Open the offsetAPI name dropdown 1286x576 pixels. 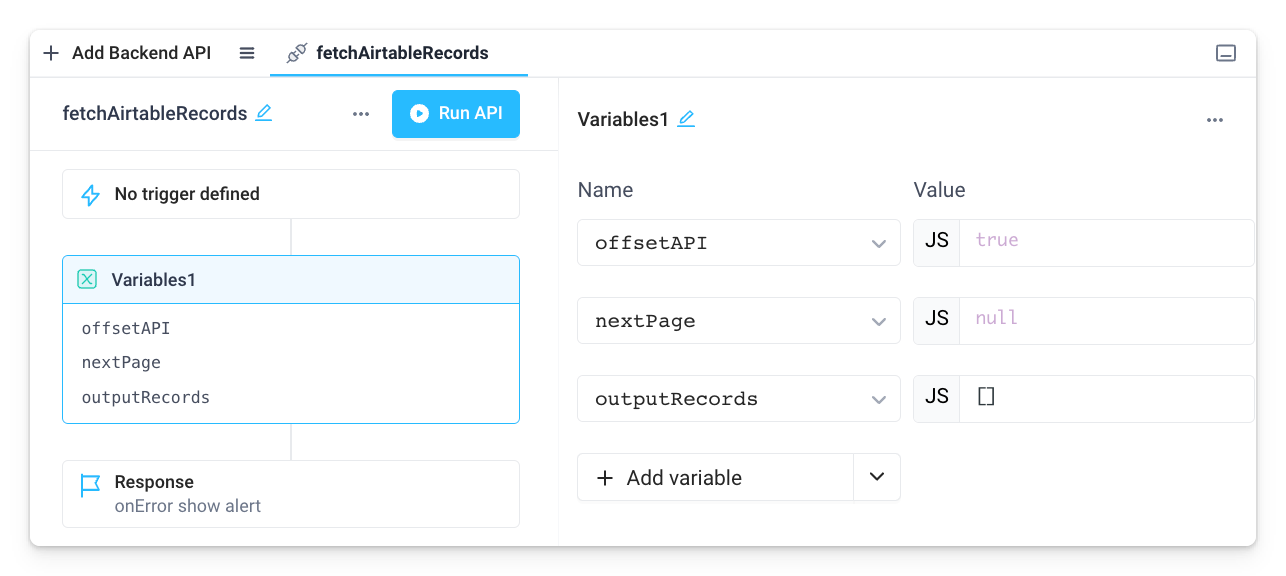tap(879, 242)
